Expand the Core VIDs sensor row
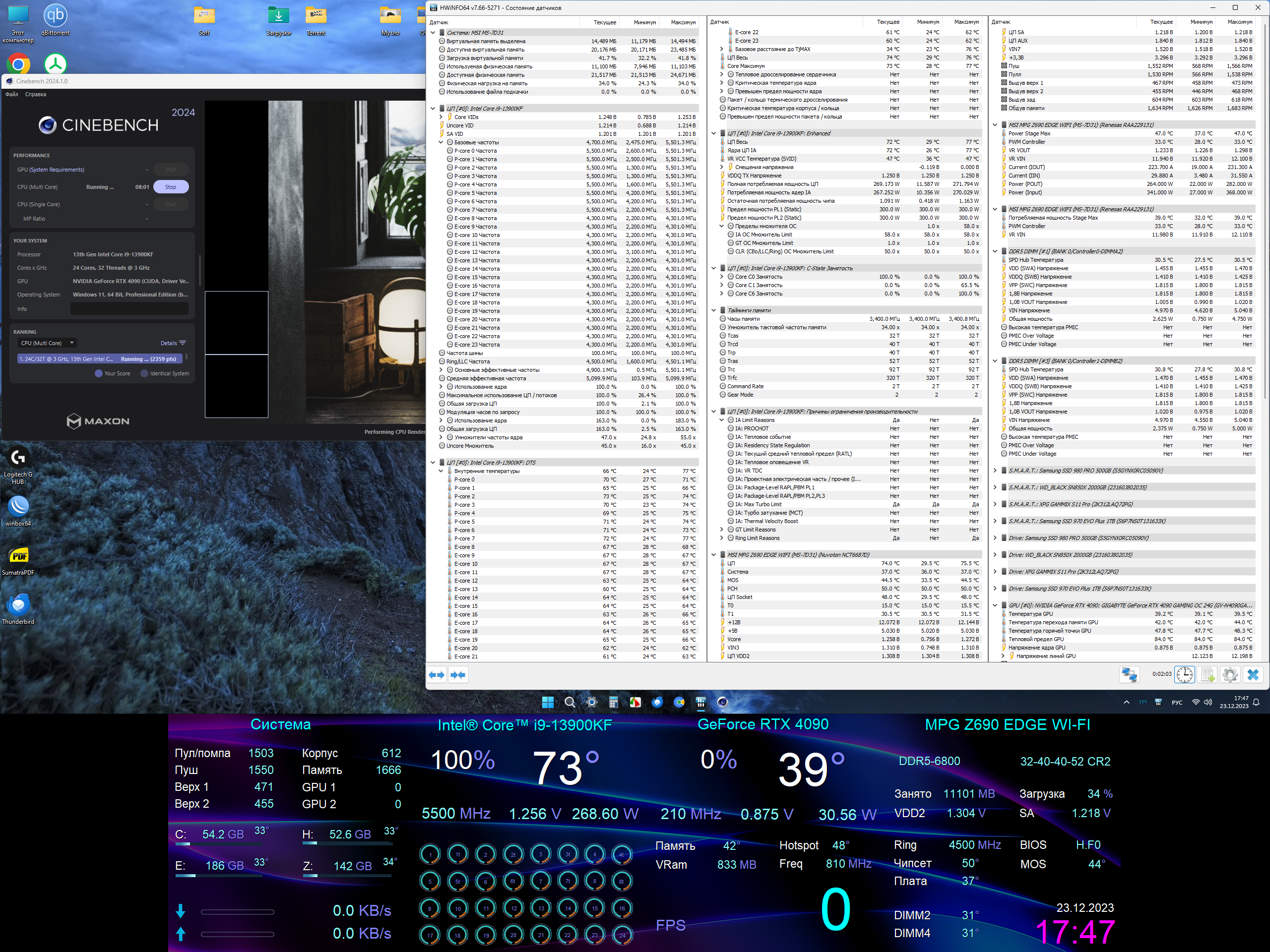The width and height of the screenshot is (1270, 952). tap(441, 117)
